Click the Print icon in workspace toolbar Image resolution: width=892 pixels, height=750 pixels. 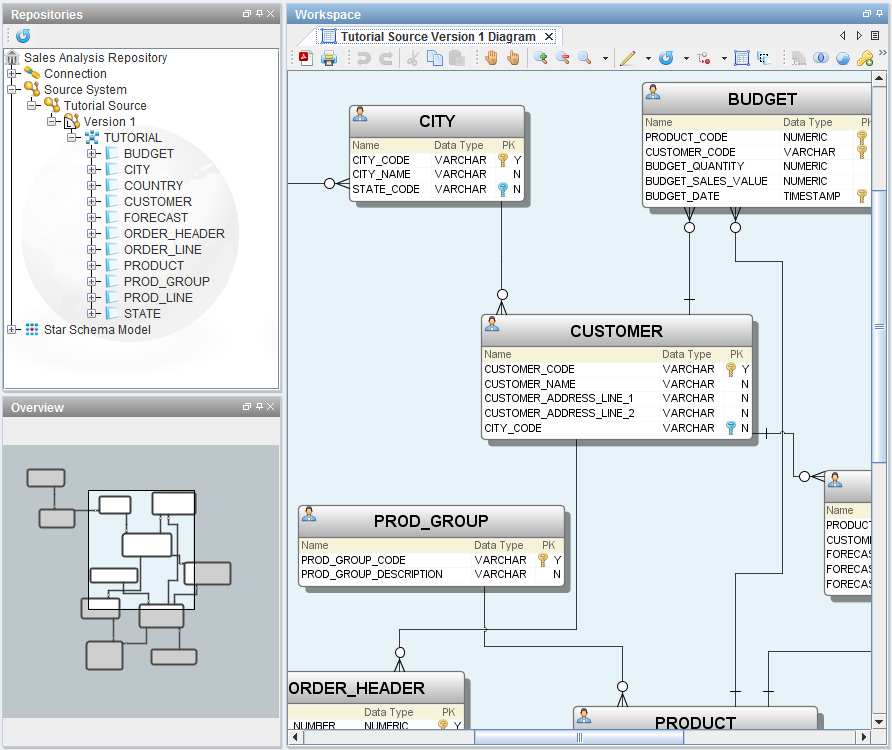(328, 58)
